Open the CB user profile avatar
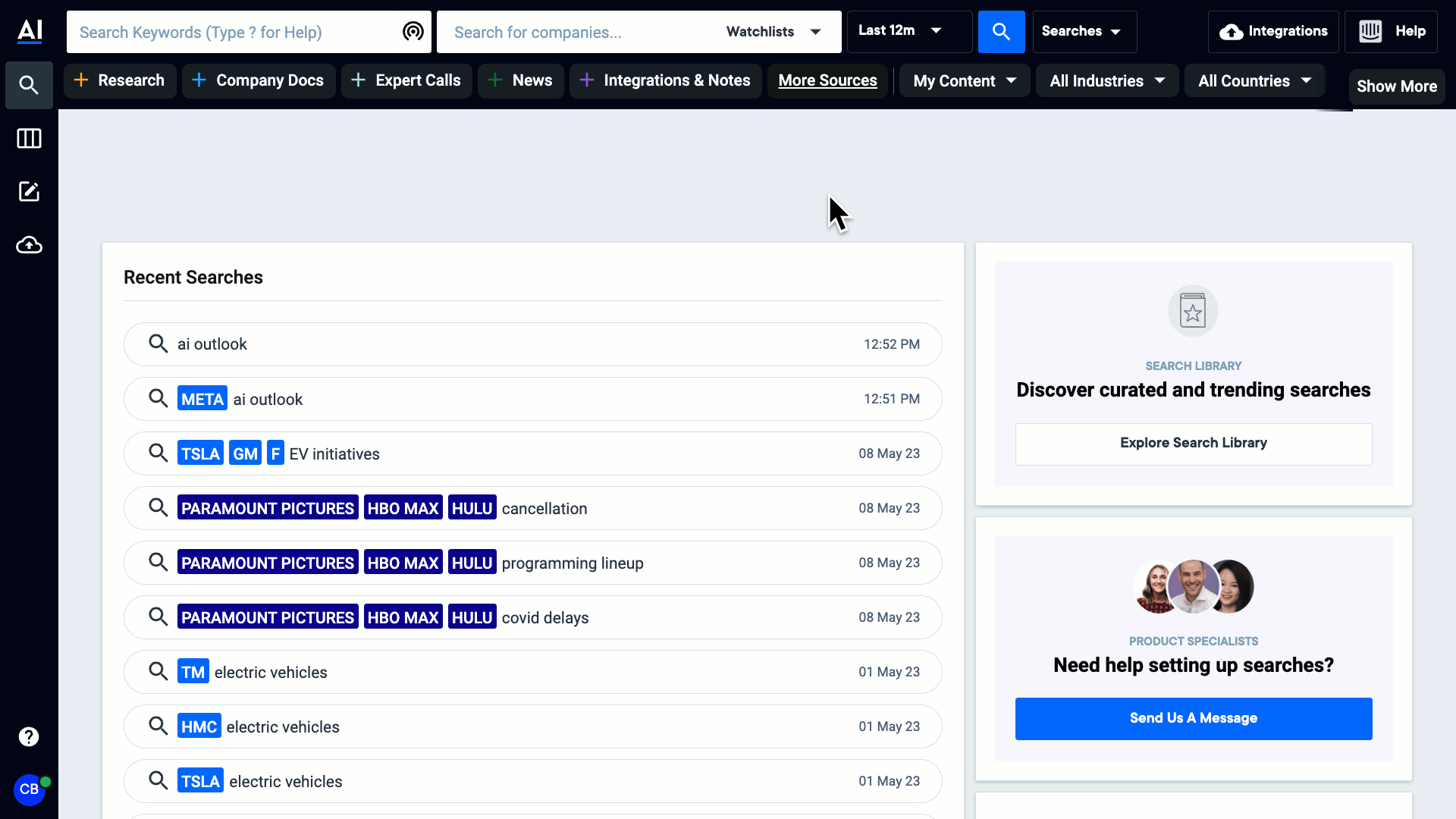The height and width of the screenshot is (819, 1456). click(x=30, y=789)
